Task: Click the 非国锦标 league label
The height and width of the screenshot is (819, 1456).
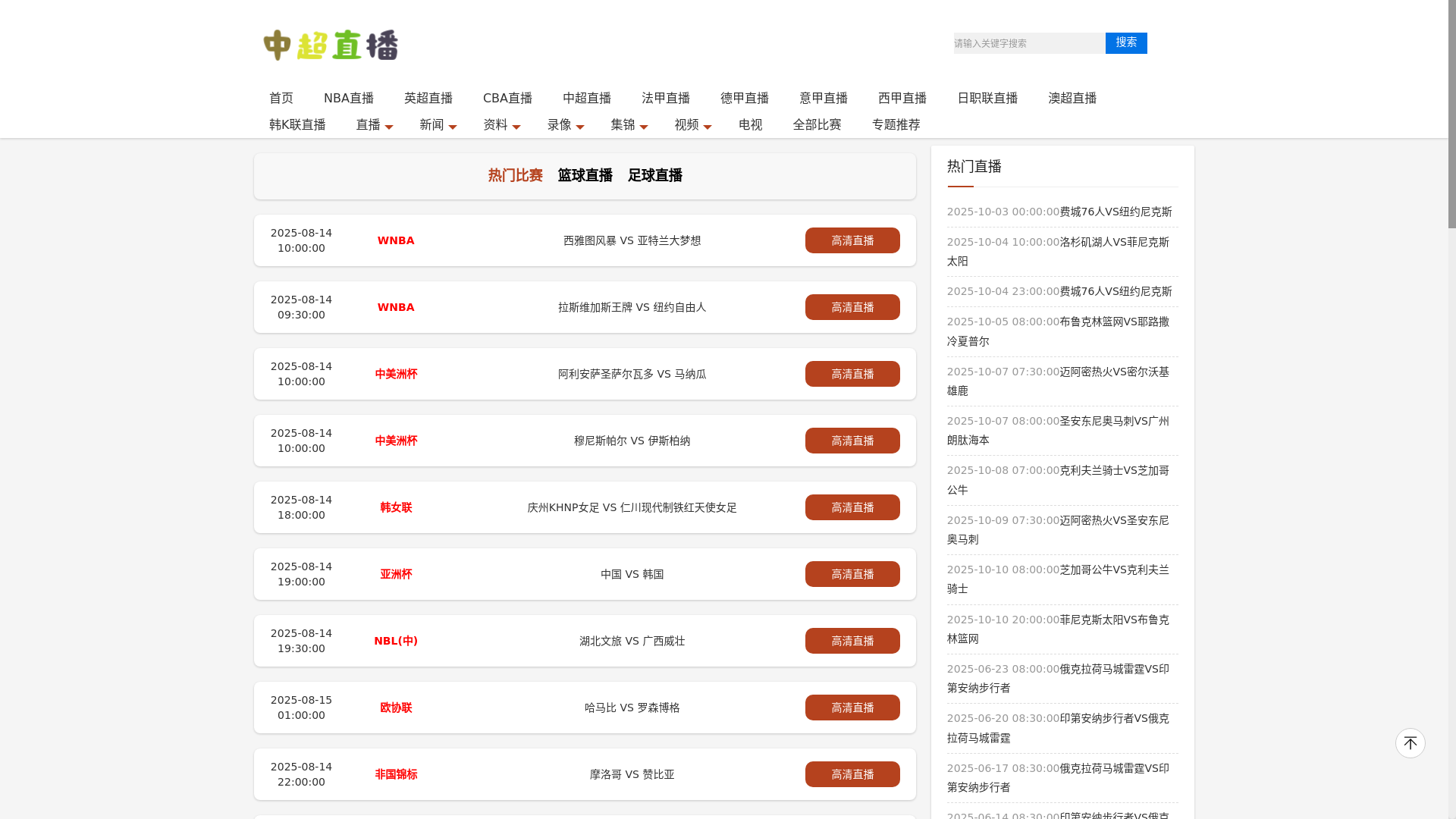Action: [396, 774]
